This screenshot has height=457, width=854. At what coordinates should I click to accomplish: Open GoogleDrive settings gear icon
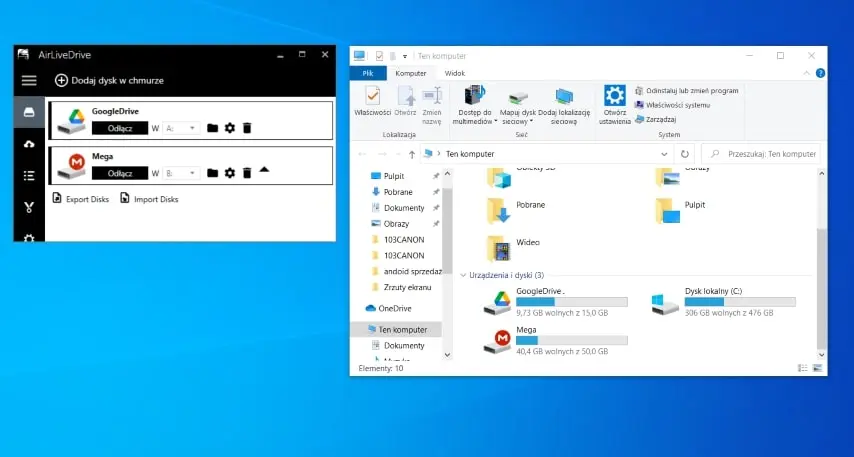(229, 128)
